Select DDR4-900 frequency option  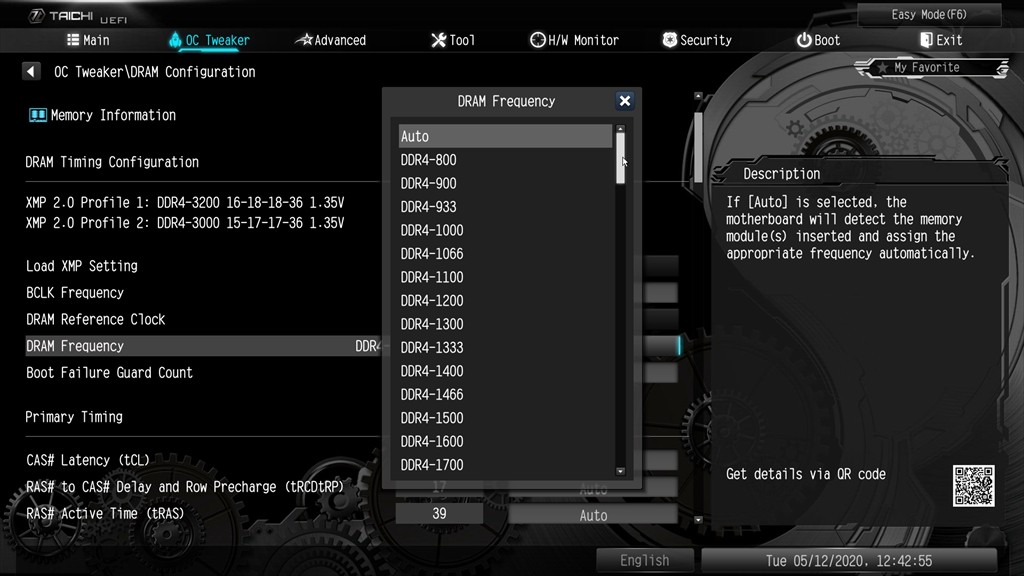coord(505,184)
